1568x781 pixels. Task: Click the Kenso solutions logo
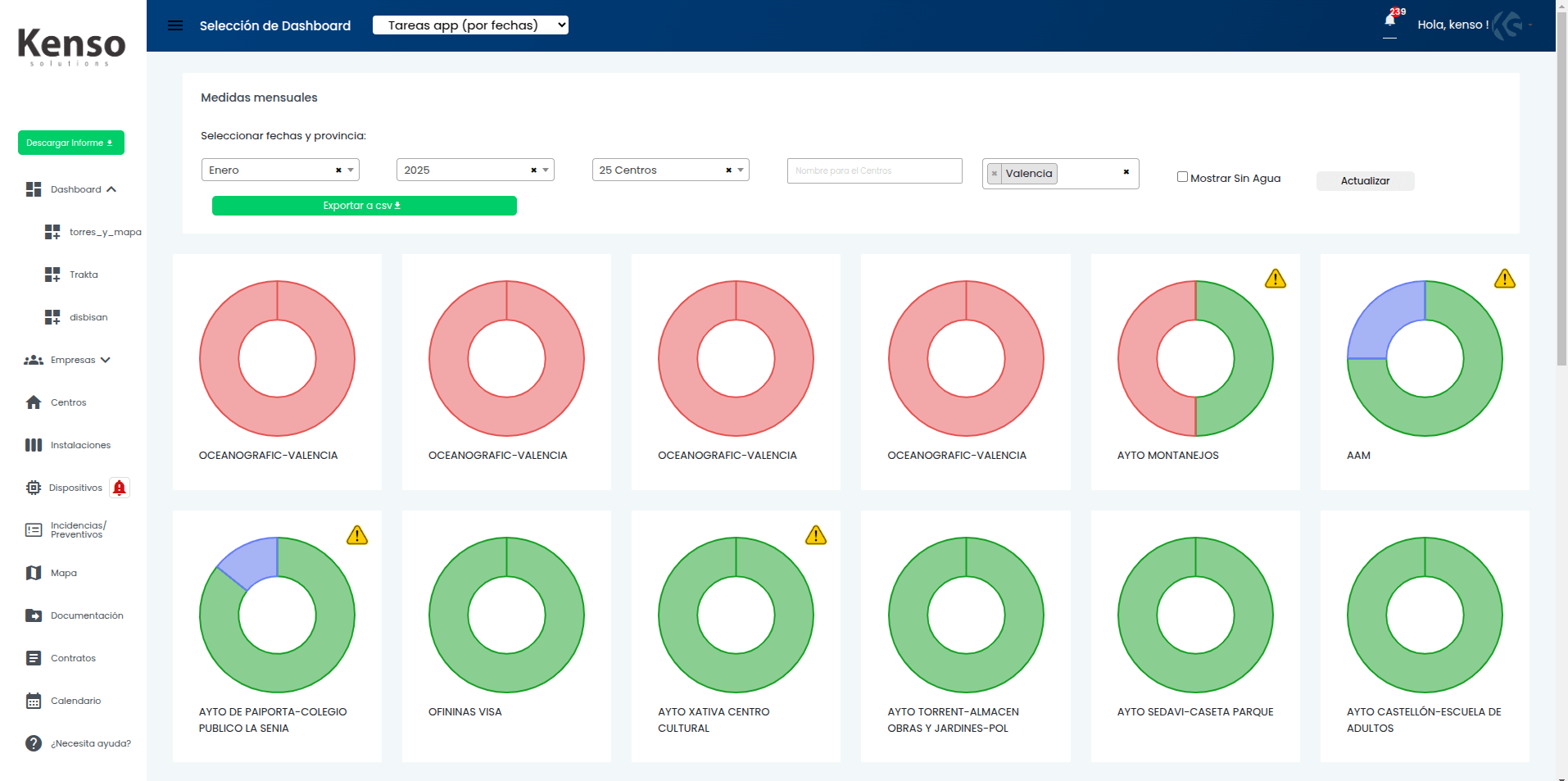[x=71, y=46]
